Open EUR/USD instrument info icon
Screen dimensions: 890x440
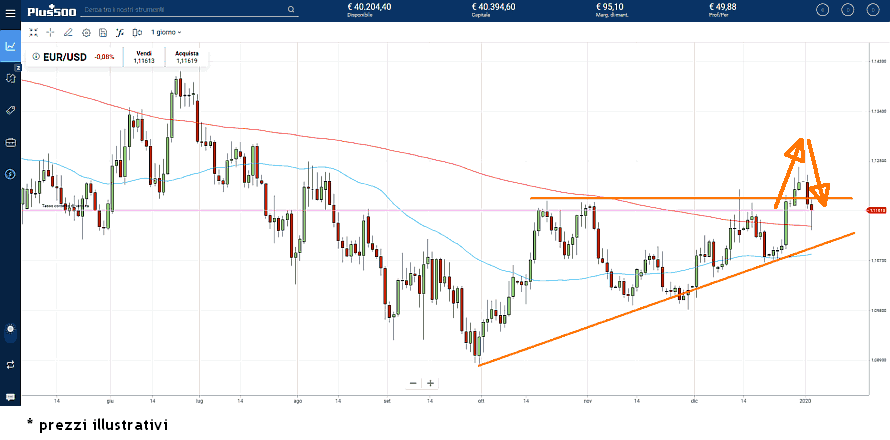click(36, 56)
